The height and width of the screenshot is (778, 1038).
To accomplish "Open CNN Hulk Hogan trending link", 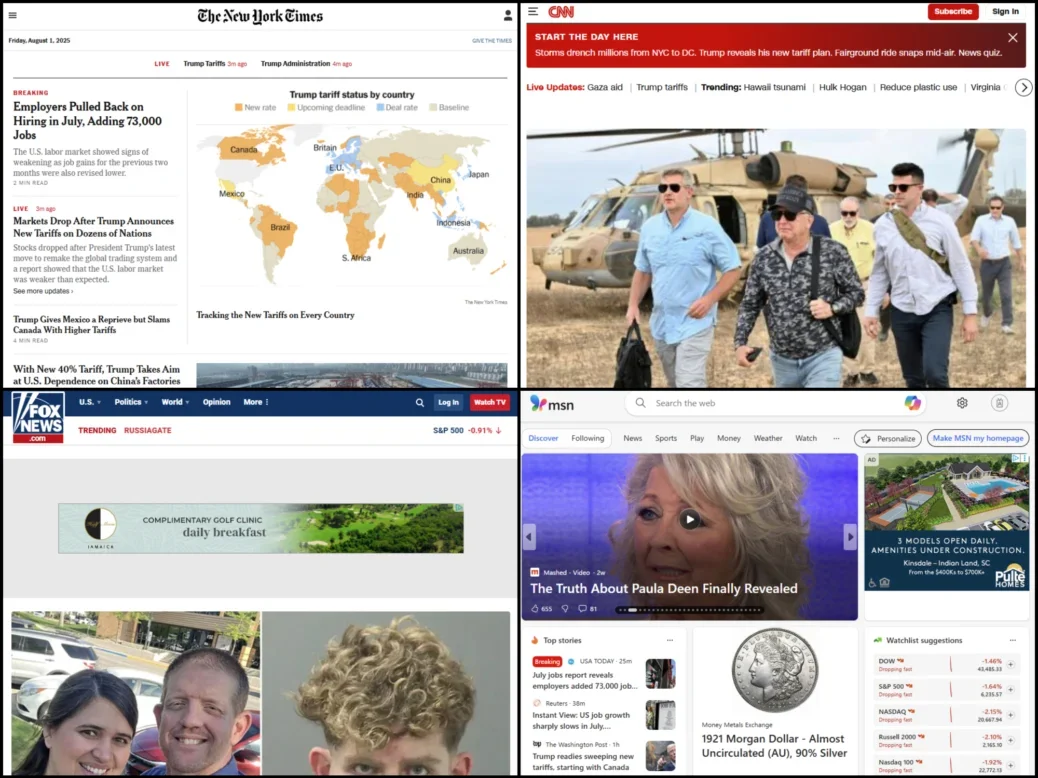I will click(x=843, y=87).
